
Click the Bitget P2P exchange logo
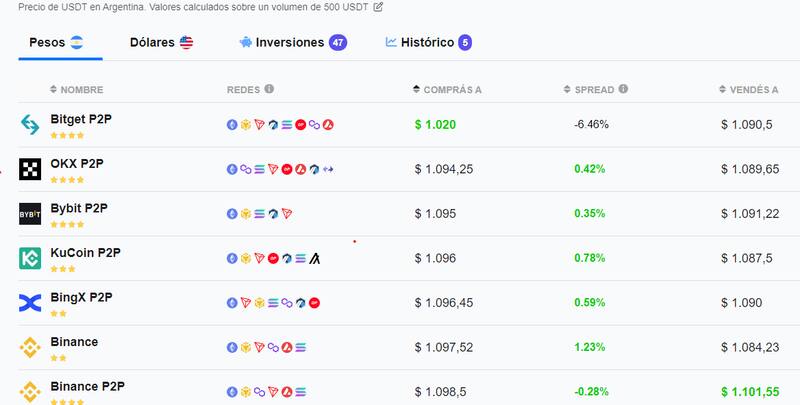pyautogui.click(x=30, y=124)
